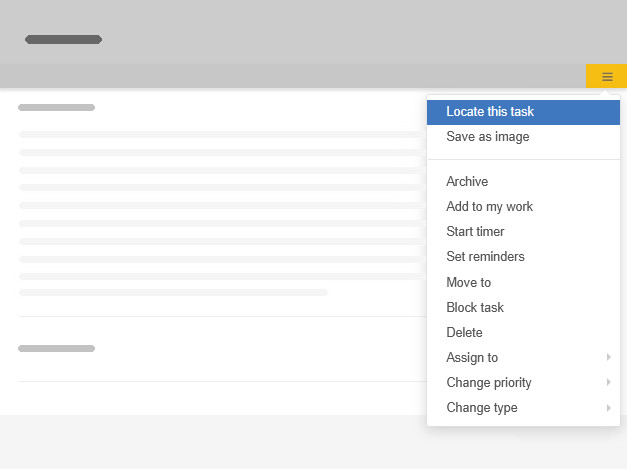The image size is (627, 469).
Task: Click the lower gray section heading placeholder
Action: click(56, 349)
